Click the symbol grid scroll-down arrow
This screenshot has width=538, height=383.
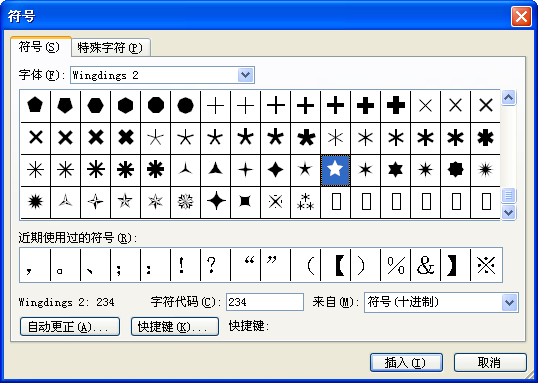[508, 212]
